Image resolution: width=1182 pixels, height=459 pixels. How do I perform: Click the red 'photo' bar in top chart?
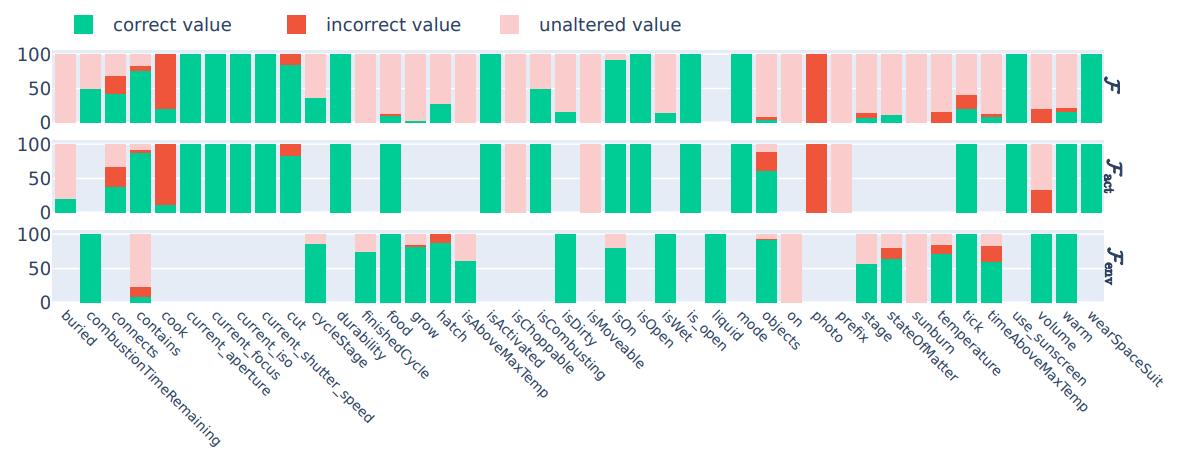(x=817, y=88)
